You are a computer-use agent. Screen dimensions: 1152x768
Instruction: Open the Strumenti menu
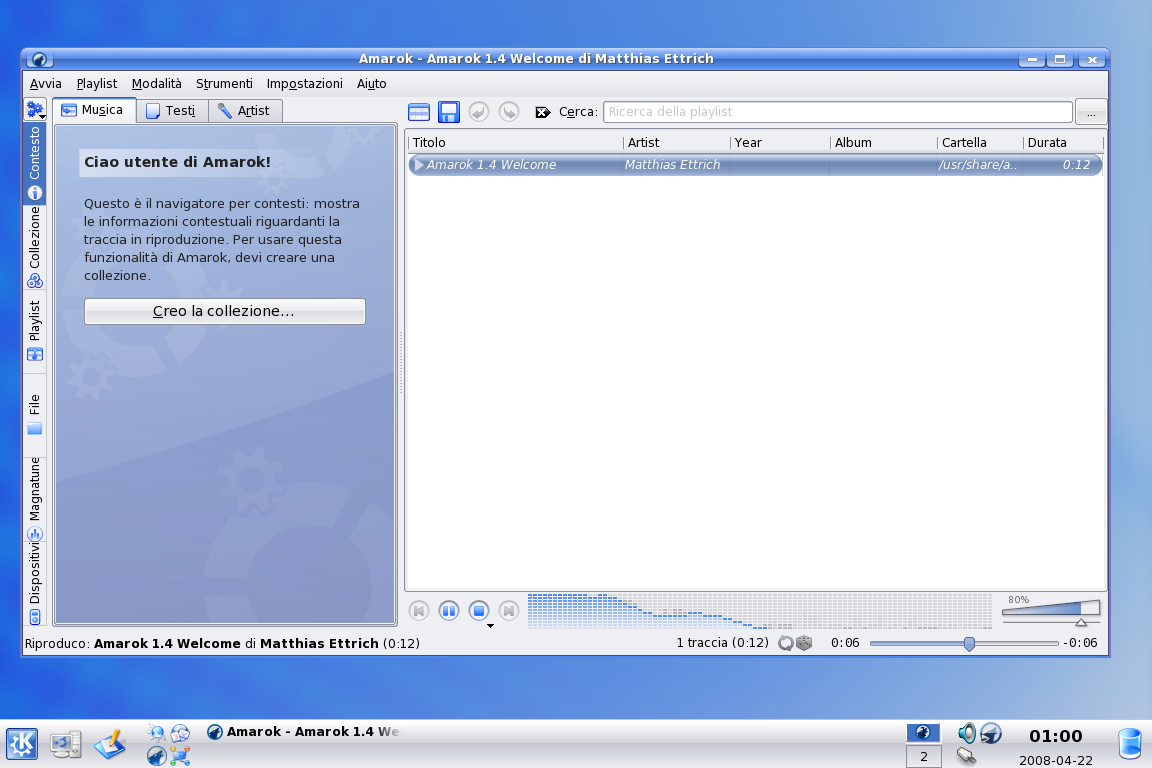[224, 84]
